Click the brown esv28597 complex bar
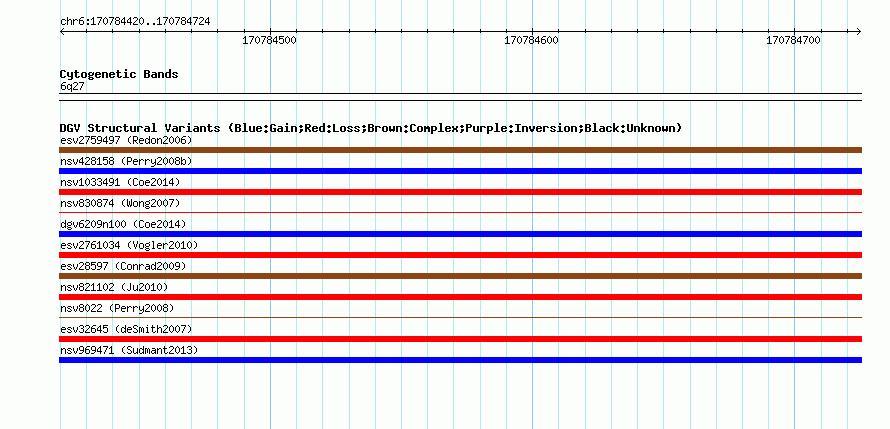This screenshot has height=429, width=890. (460, 276)
